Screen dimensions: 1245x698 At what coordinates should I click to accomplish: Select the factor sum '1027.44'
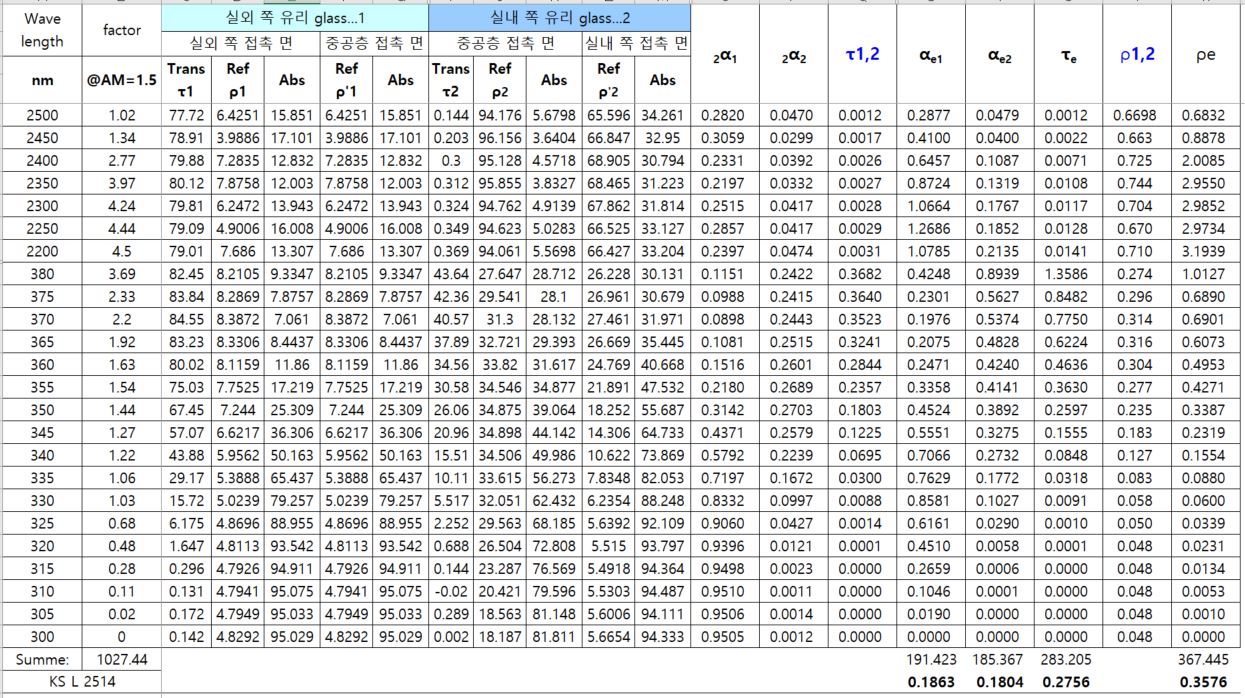[x=122, y=660]
